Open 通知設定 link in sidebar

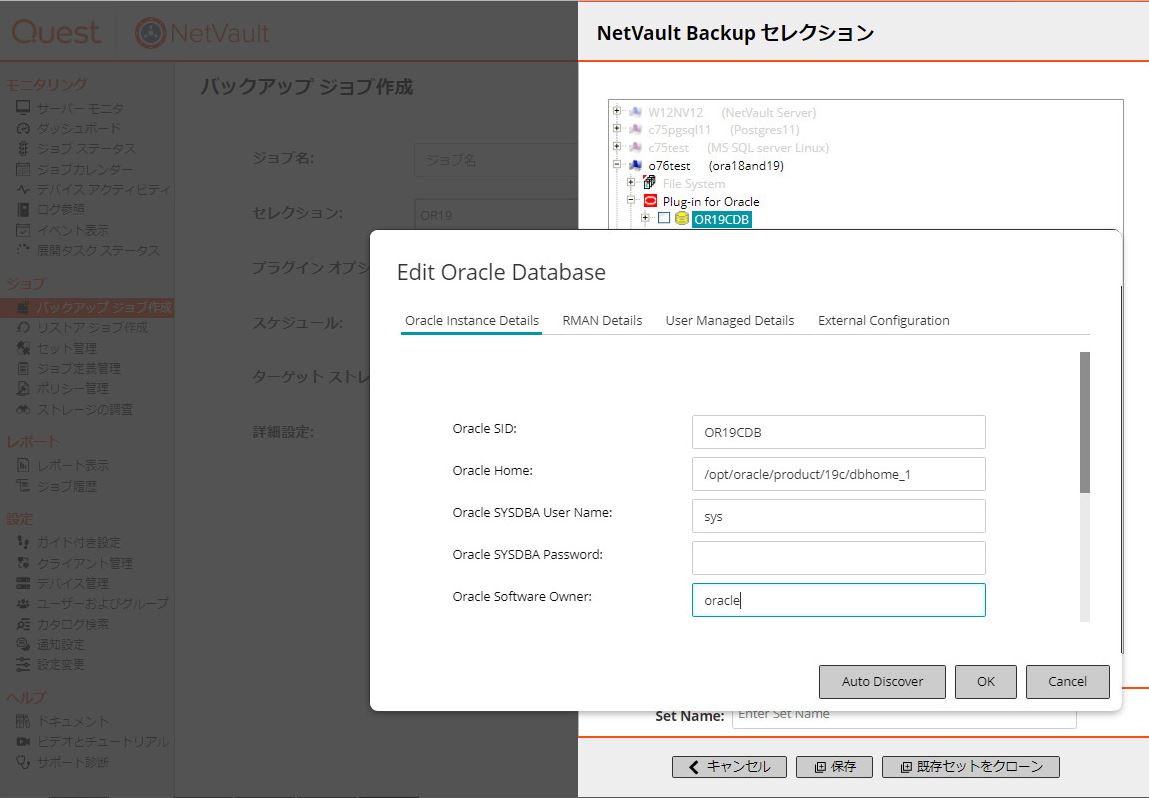[61, 645]
